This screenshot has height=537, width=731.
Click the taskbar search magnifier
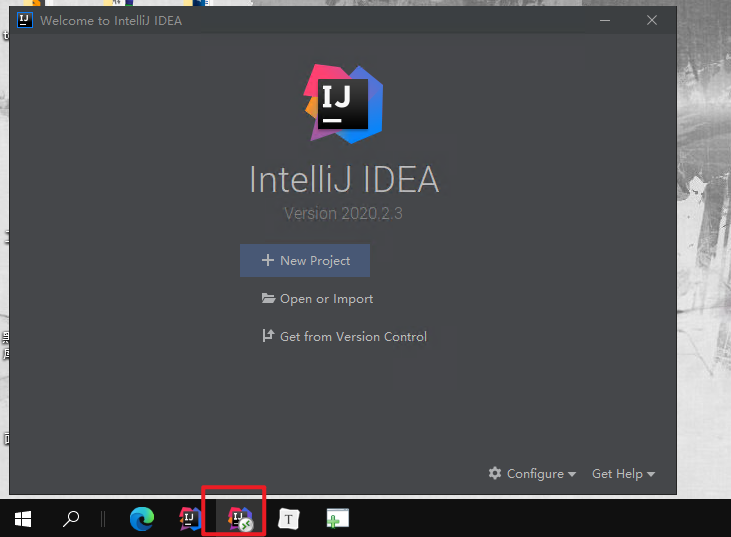[x=71, y=518]
